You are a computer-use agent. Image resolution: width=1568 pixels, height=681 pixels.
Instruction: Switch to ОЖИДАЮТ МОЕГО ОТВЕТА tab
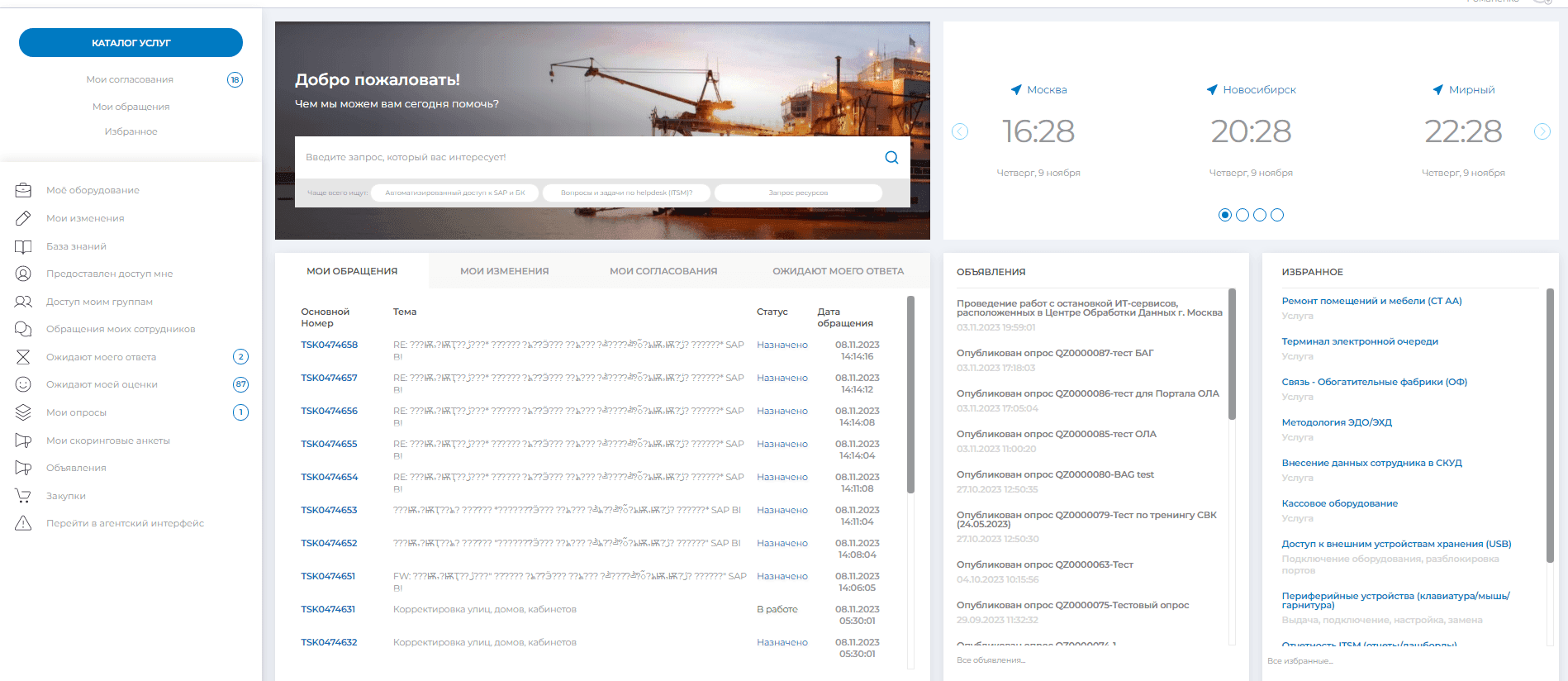[x=838, y=271]
